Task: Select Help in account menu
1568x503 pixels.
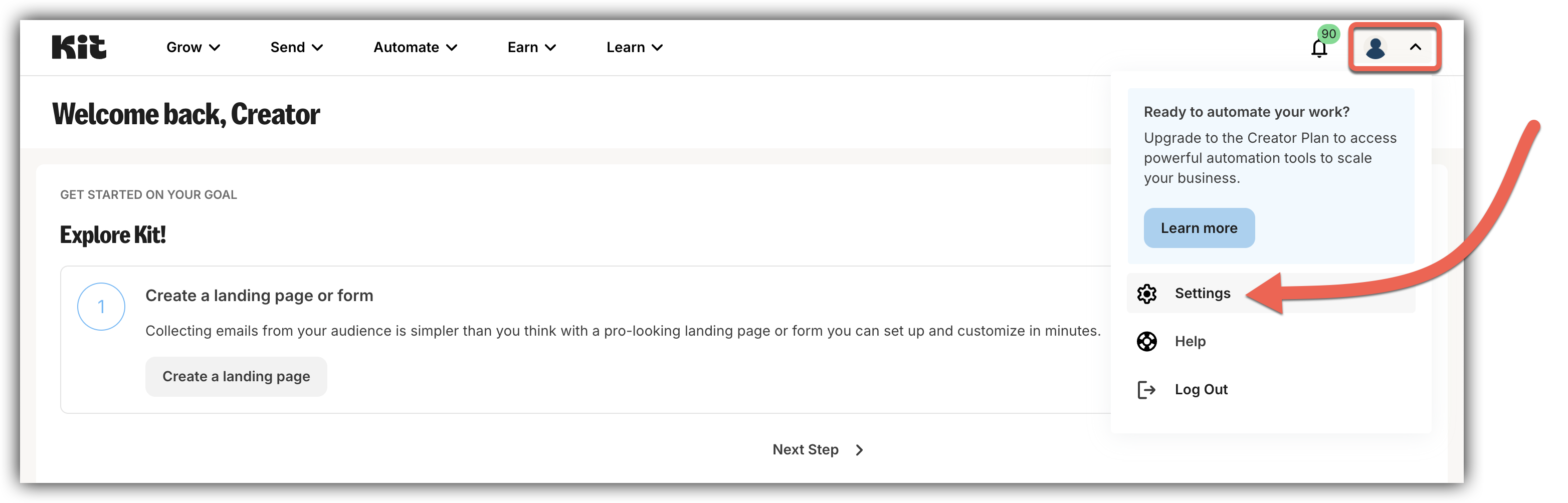Action: 1271,342
